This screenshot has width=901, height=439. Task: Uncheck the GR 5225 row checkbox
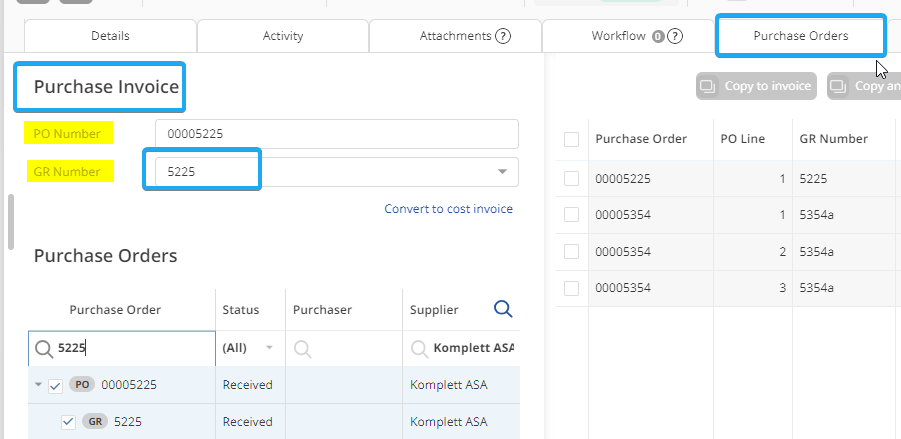[68, 421]
